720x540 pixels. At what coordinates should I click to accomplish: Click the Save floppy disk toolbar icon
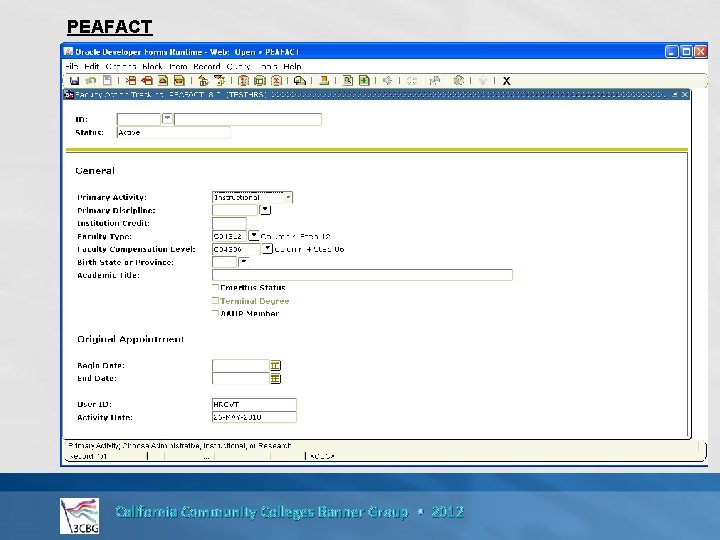(74, 81)
